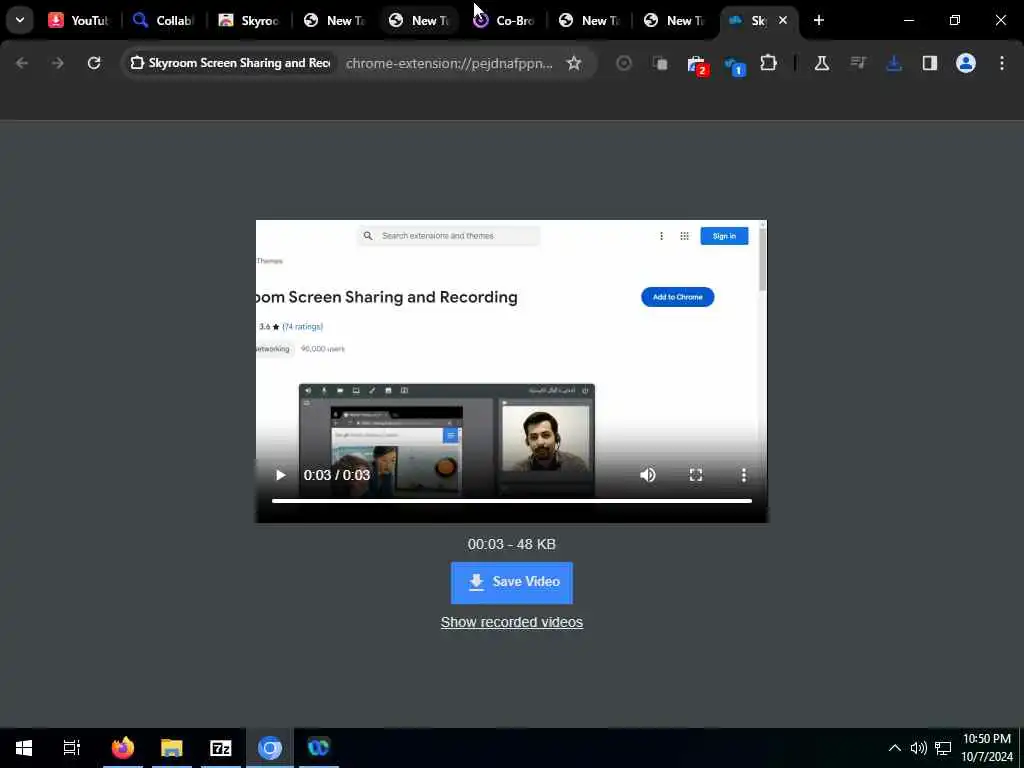Open Chrome downloads icon
Image resolution: width=1024 pixels, height=768 pixels.
tap(894, 63)
